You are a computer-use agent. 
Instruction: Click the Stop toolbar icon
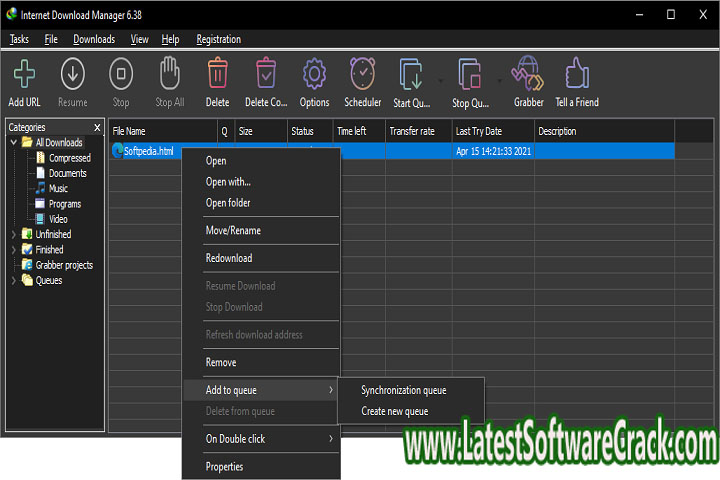[121, 73]
